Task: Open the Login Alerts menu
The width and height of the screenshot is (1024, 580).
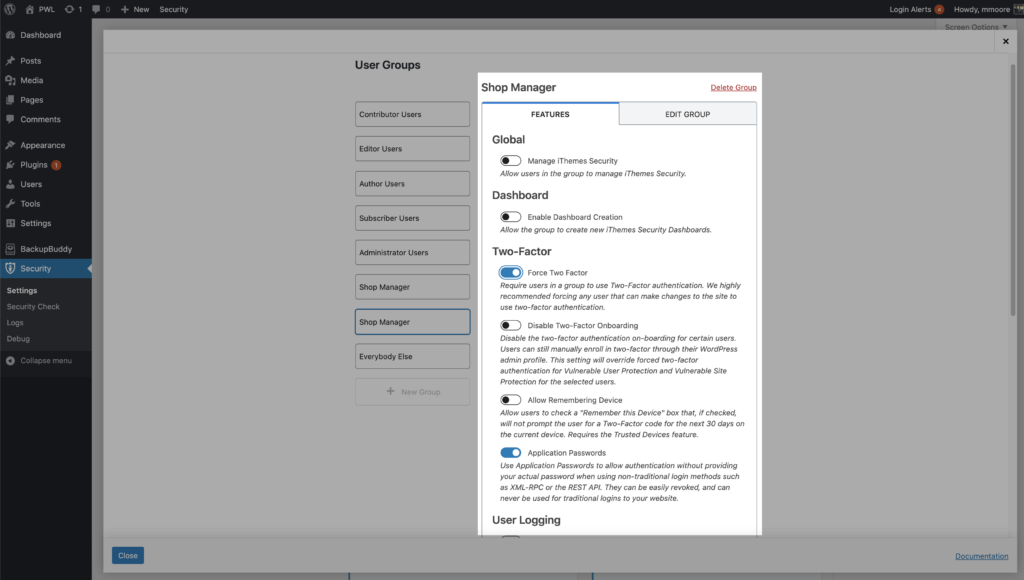Action: click(916, 9)
